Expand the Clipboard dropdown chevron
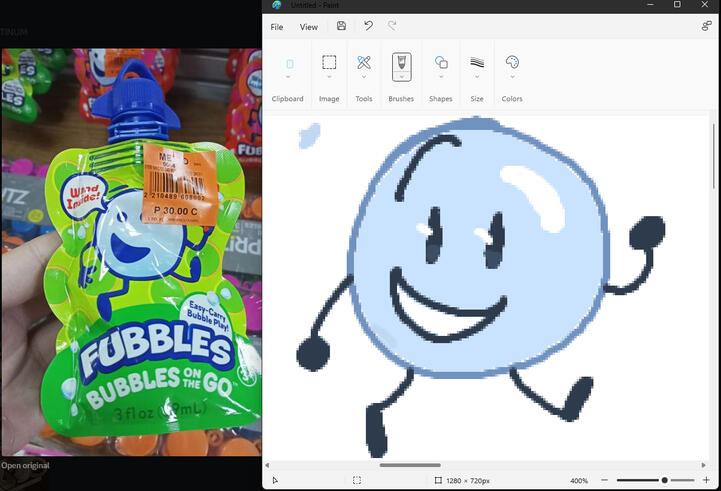 pos(289,77)
